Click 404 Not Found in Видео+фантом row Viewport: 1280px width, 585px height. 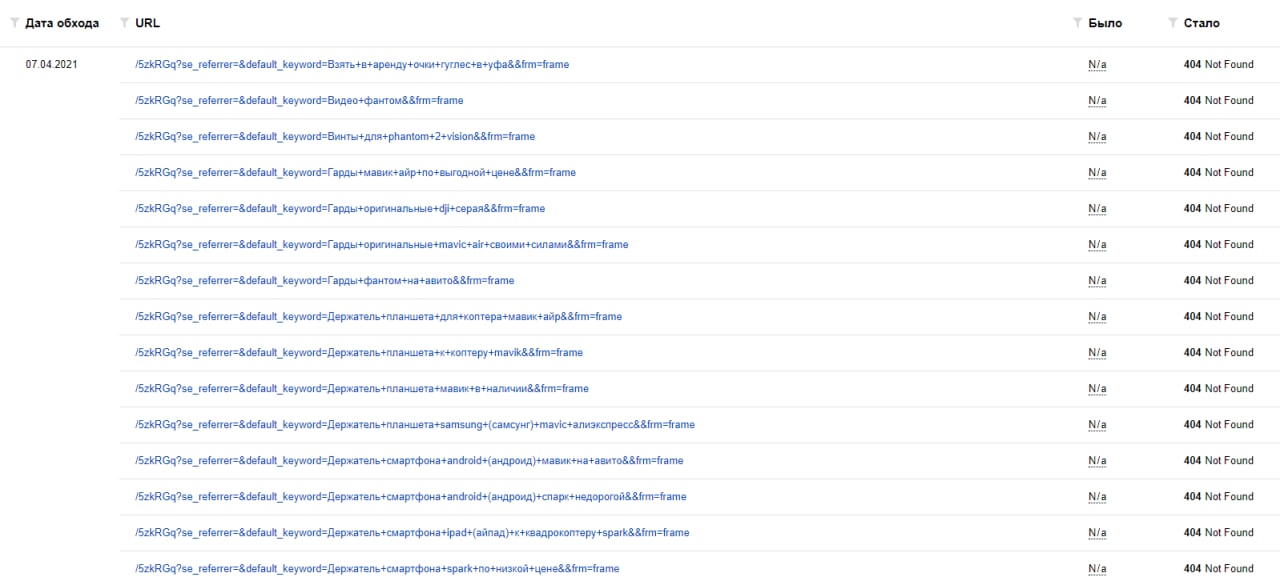(x=1218, y=100)
